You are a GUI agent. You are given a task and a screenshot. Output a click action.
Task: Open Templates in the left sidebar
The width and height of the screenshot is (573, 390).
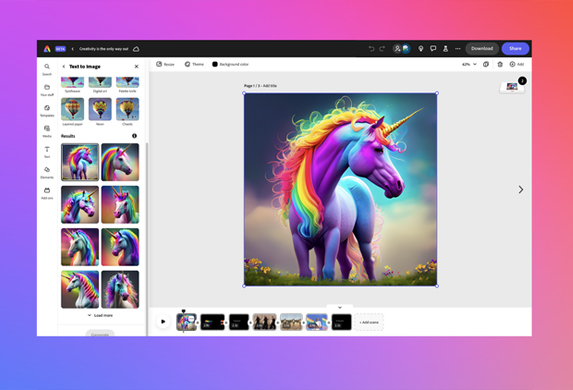tap(47, 111)
